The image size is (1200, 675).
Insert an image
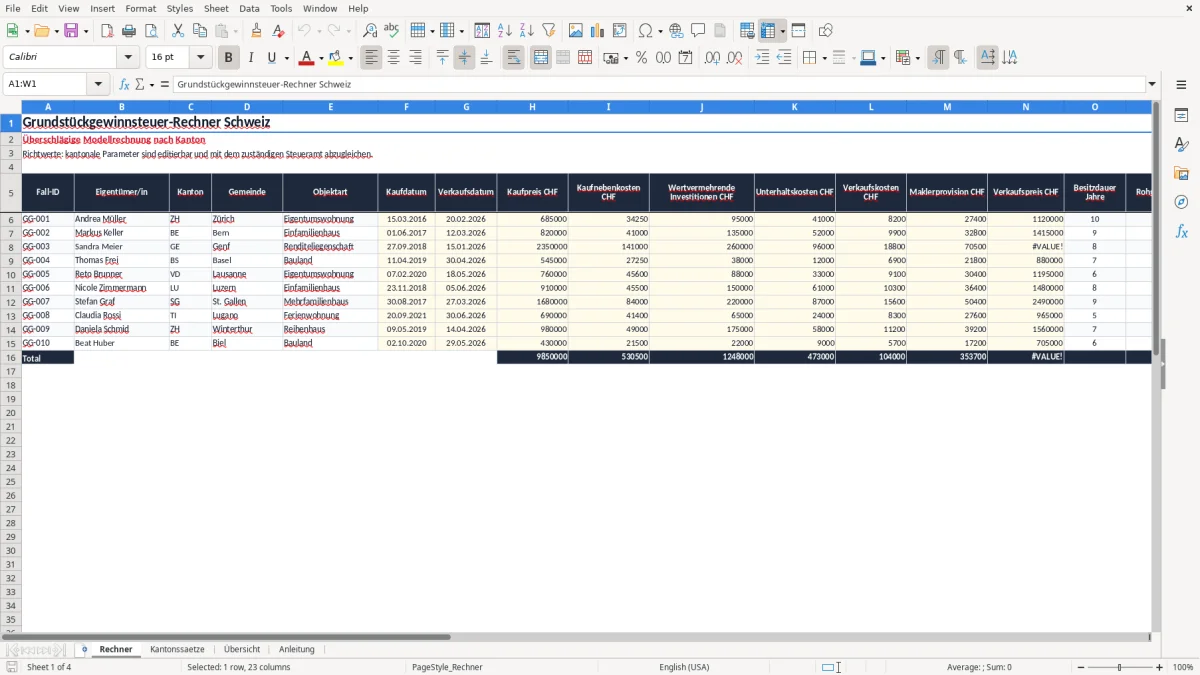click(x=576, y=31)
